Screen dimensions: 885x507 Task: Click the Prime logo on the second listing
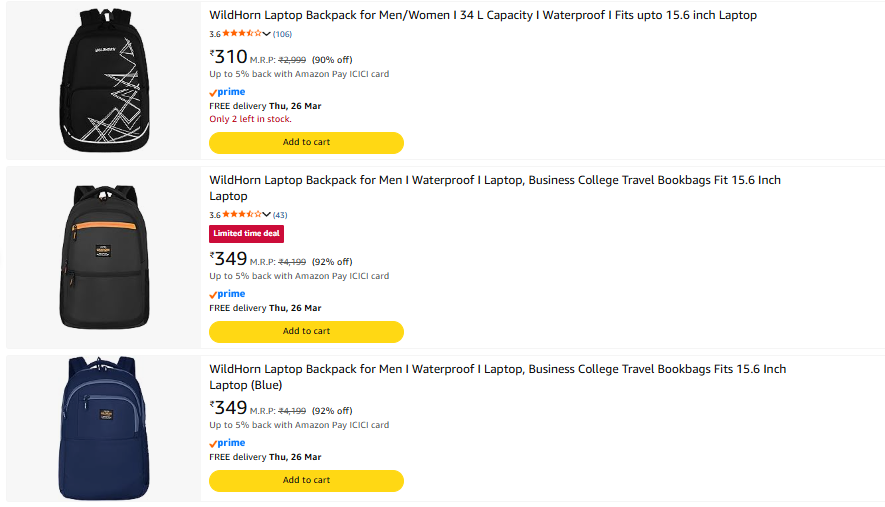click(227, 294)
